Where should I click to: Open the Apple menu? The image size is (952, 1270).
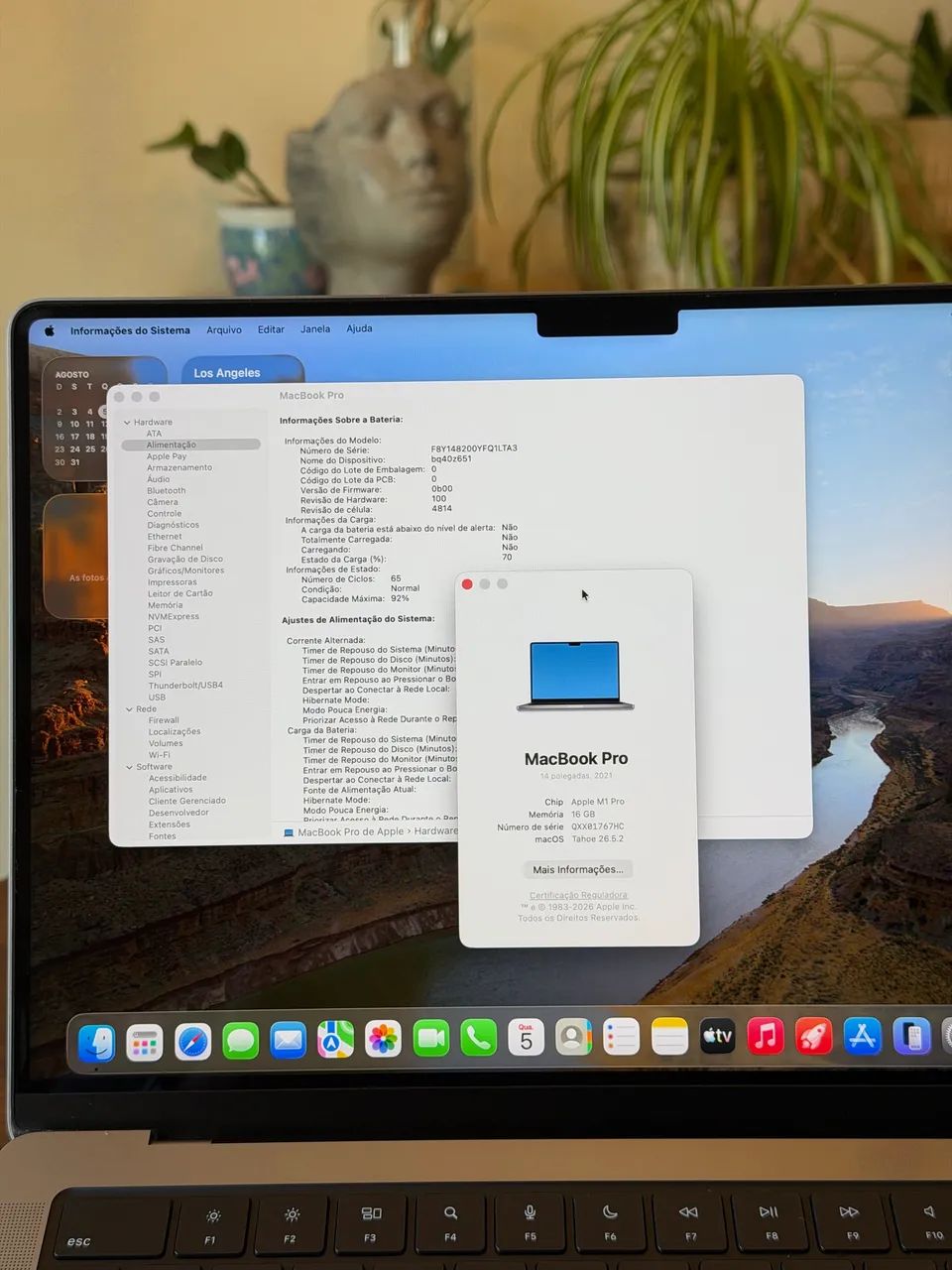[49, 331]
